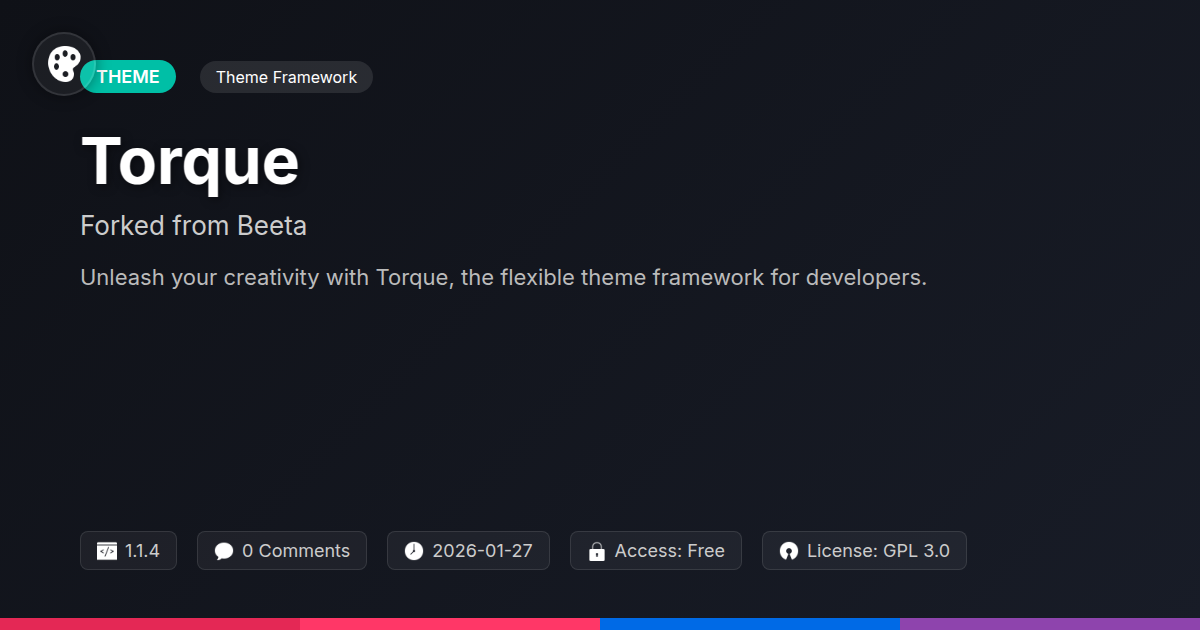This screenshot has width=1200, height=630.
Task: Click the Access: Free label
Action: click(669, 551)
